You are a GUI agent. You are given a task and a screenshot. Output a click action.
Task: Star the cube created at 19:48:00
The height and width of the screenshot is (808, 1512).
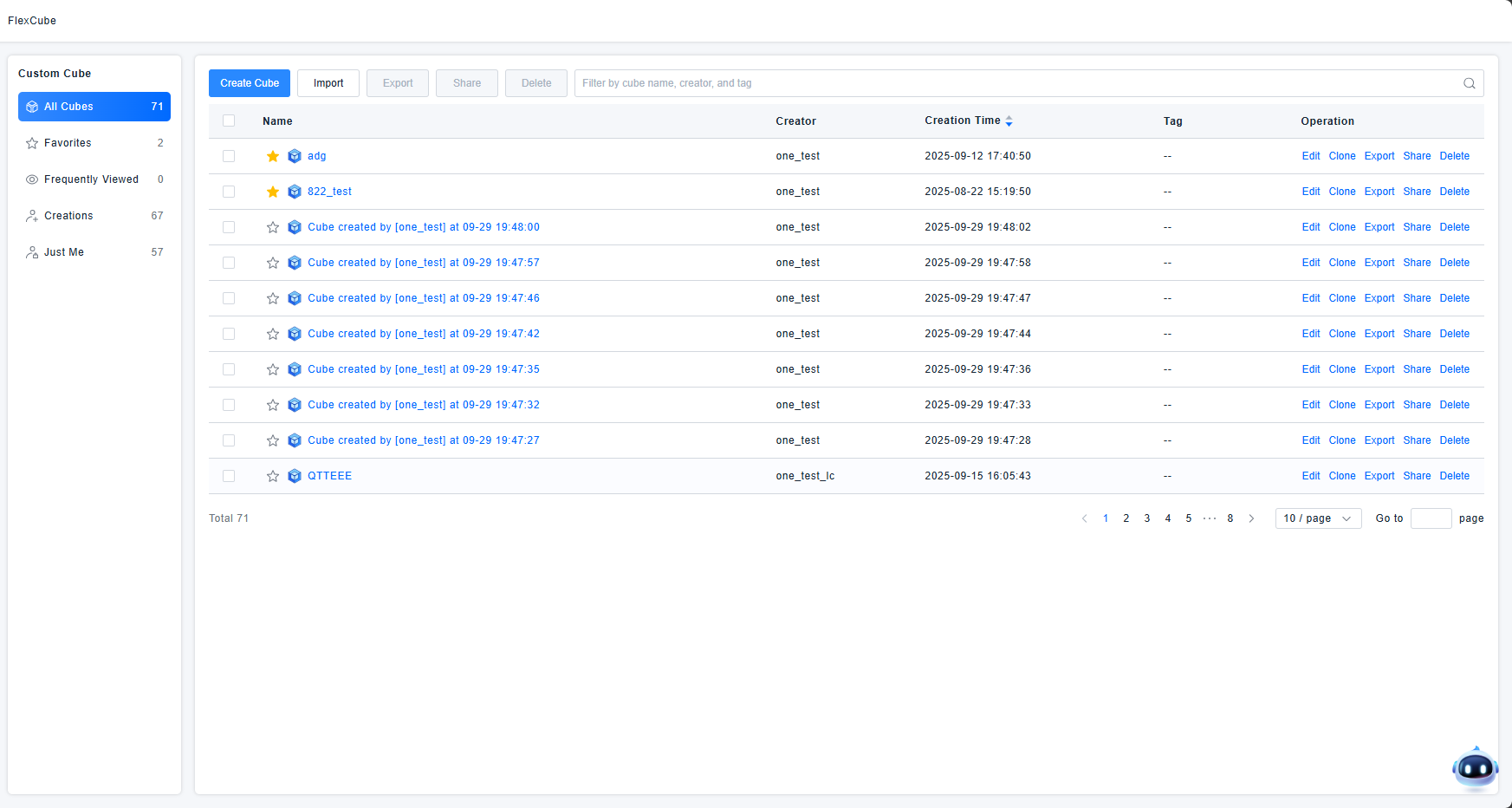(273, 227)
